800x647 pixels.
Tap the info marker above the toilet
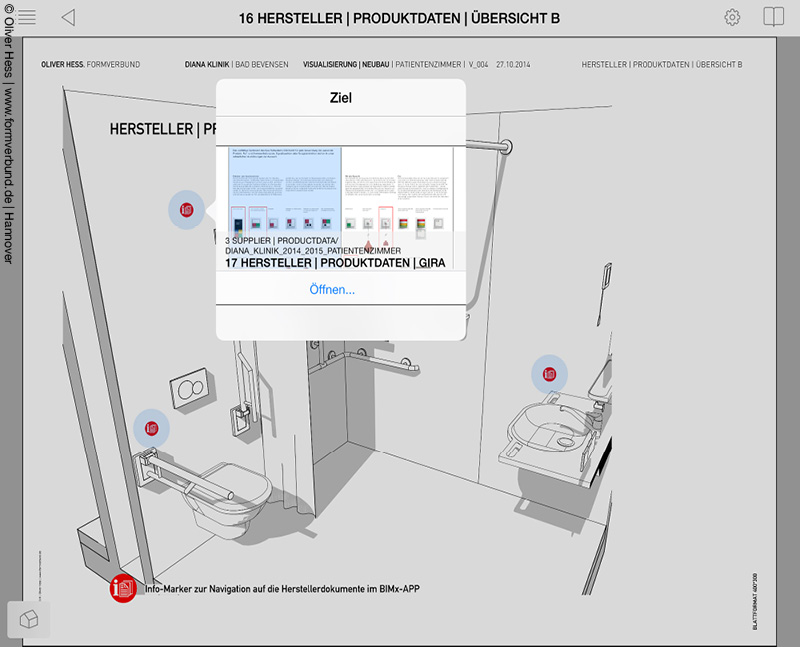pos(152,428)
